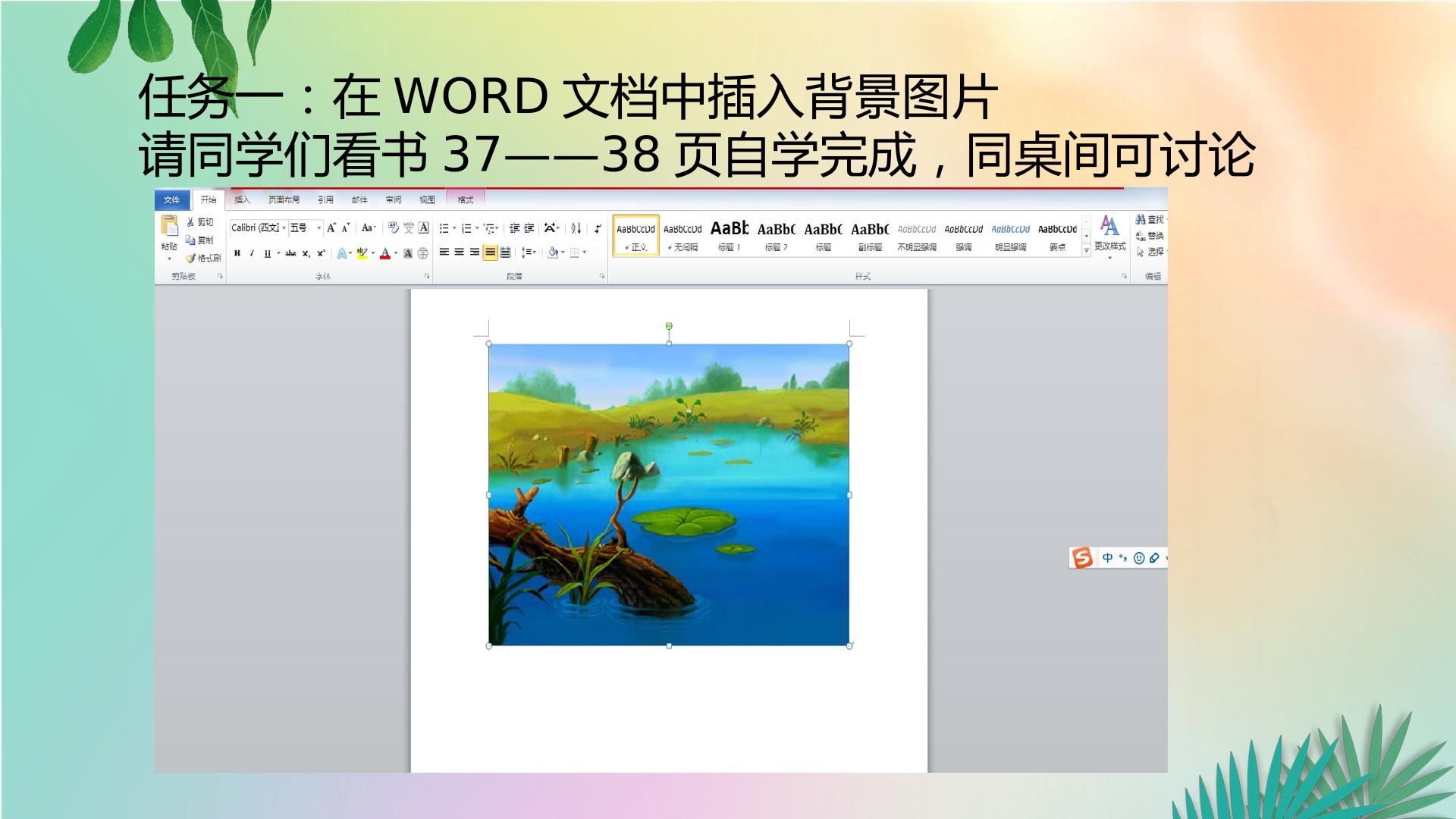
Task: Click the Sogou input method S icon
Action: point(1081,558)
